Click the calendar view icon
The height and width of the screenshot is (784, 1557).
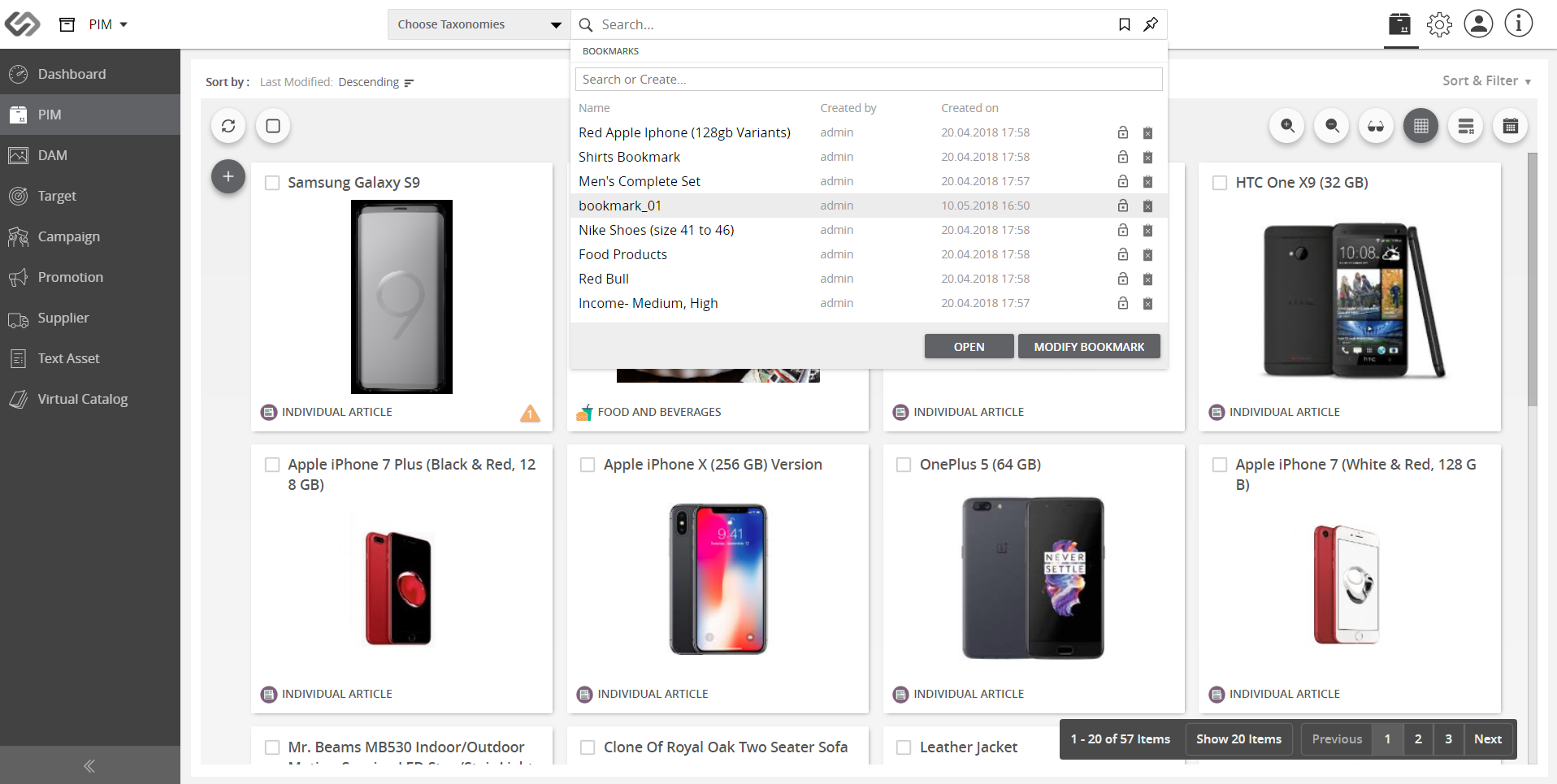(x=1511, y=126)
